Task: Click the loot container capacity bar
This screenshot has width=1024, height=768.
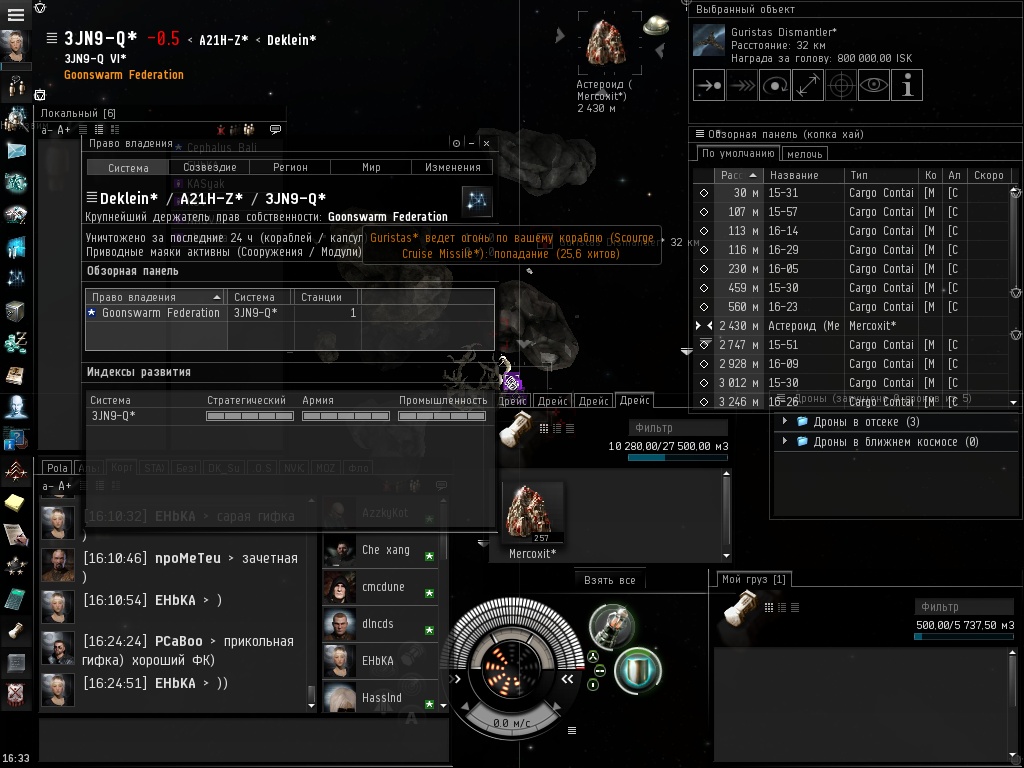Action: tap(678, 458)
